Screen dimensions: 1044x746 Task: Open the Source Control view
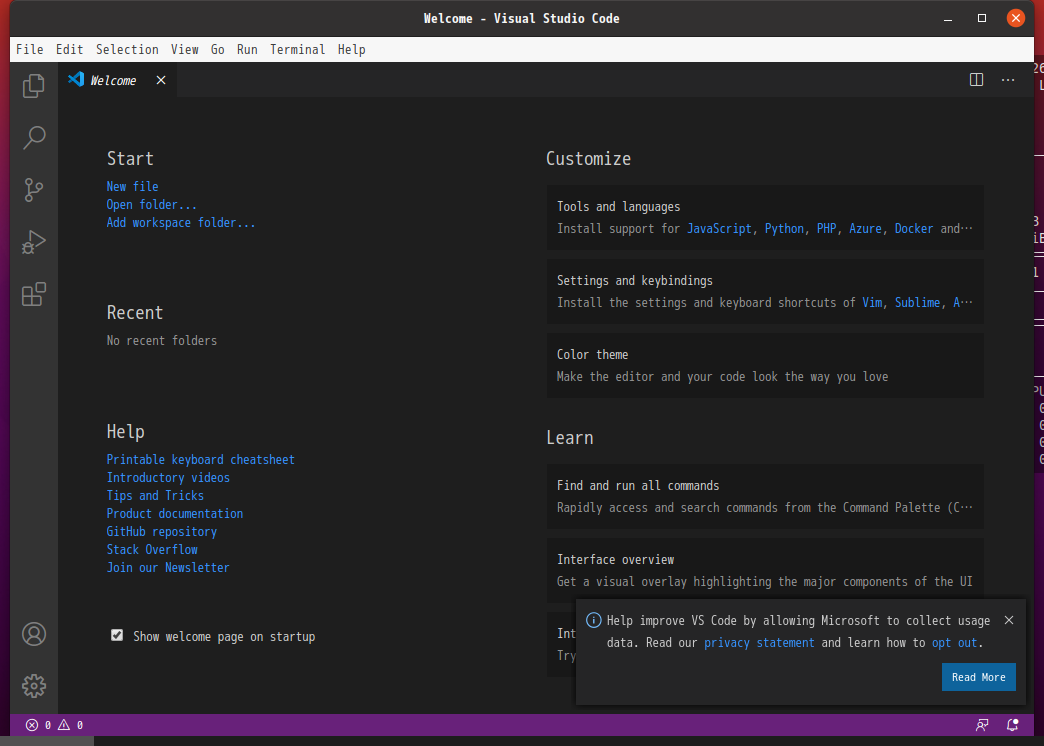33,190
